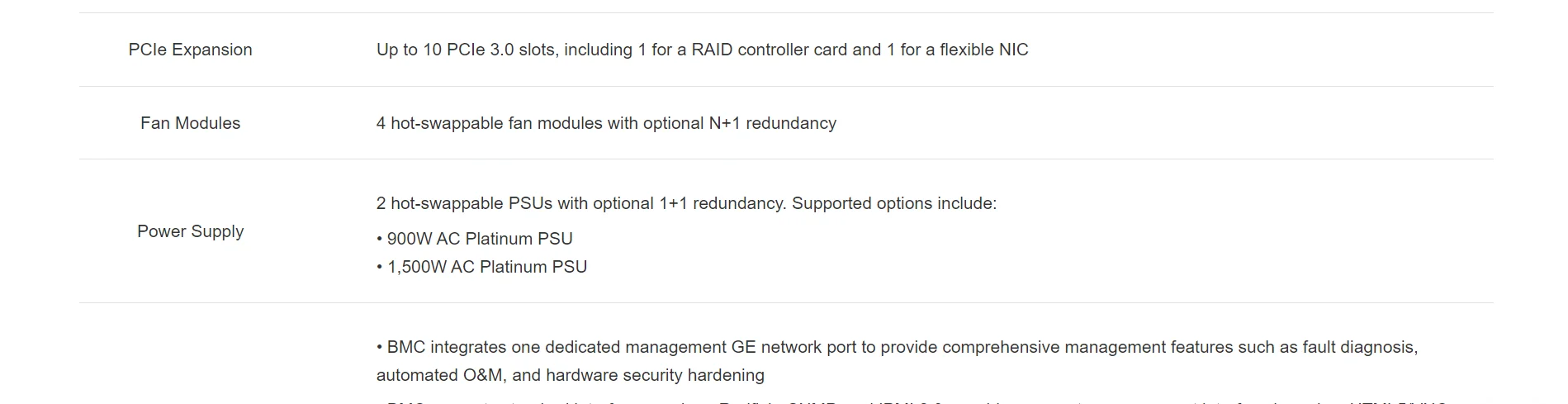Click the "Power Supply" row label
The height and width of the screenshot is (404, 1568).
click(190, 231)
